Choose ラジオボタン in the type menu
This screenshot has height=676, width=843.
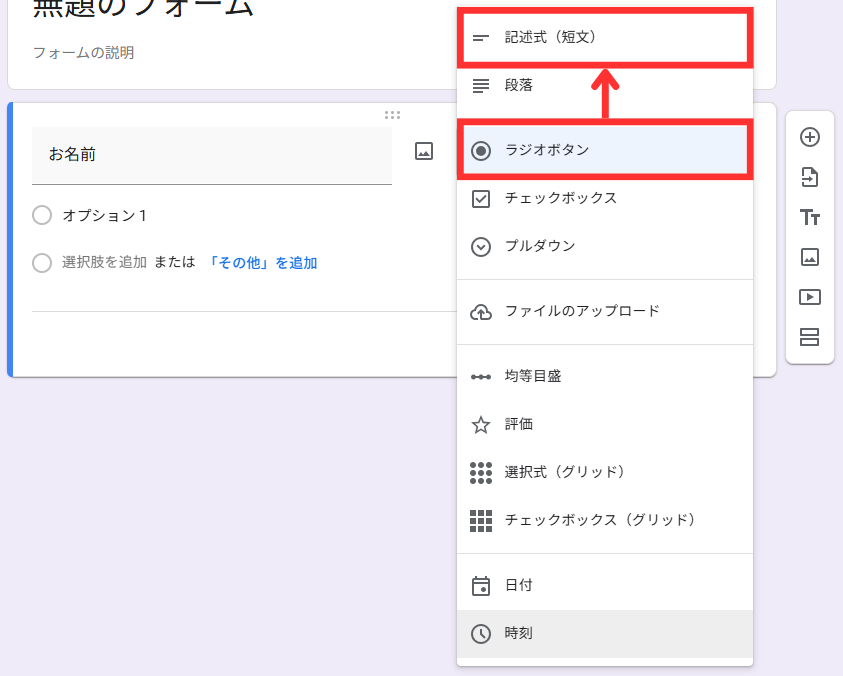pyautogui.click(x=605, y=150)
